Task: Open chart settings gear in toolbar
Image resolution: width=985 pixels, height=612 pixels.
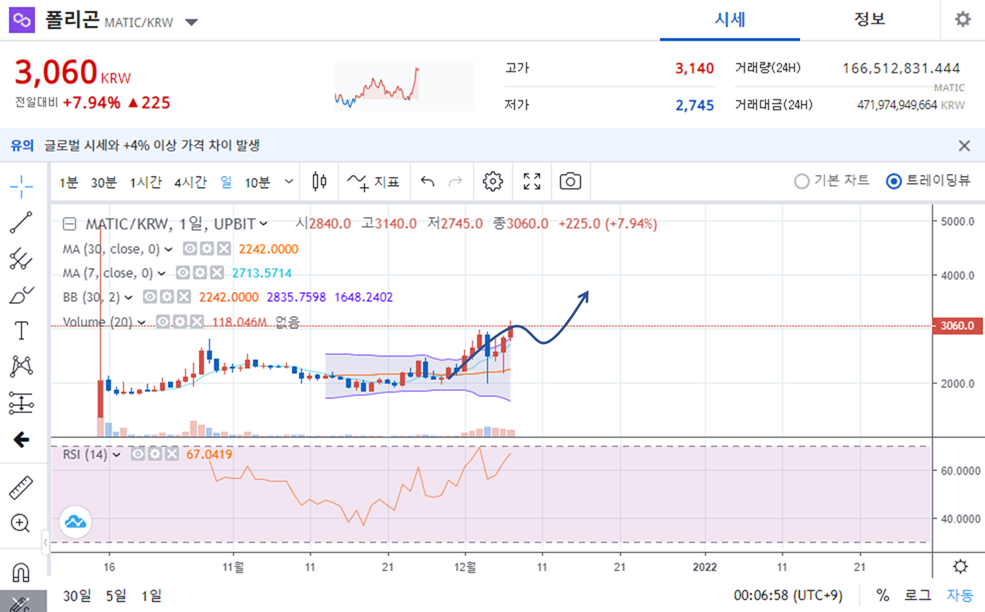Action: tap(493, 182)
